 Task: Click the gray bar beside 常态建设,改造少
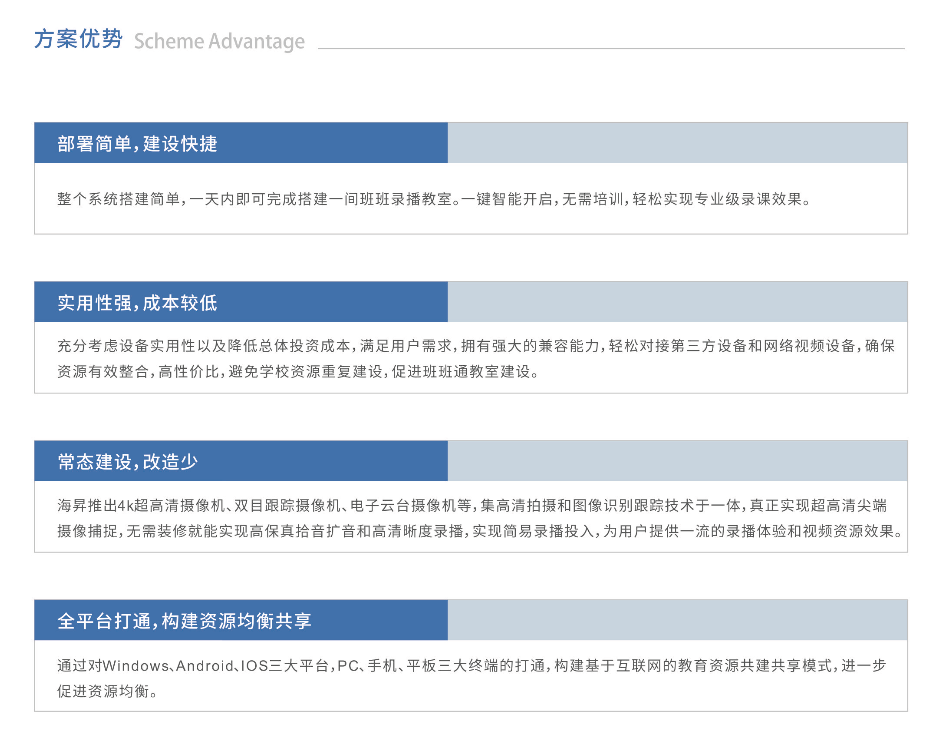(x=677, y=462)
